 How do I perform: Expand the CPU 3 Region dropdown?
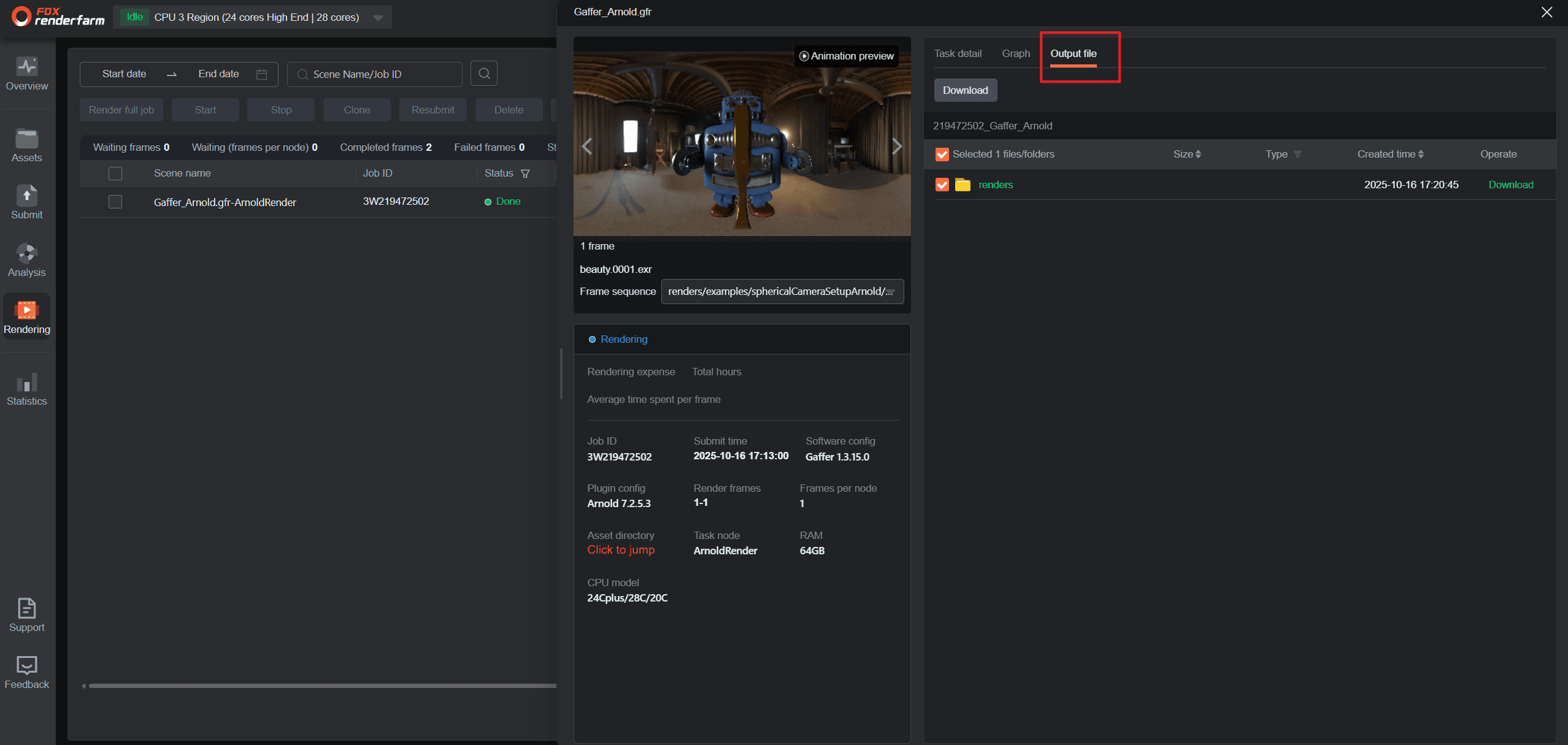coord(378,18)
